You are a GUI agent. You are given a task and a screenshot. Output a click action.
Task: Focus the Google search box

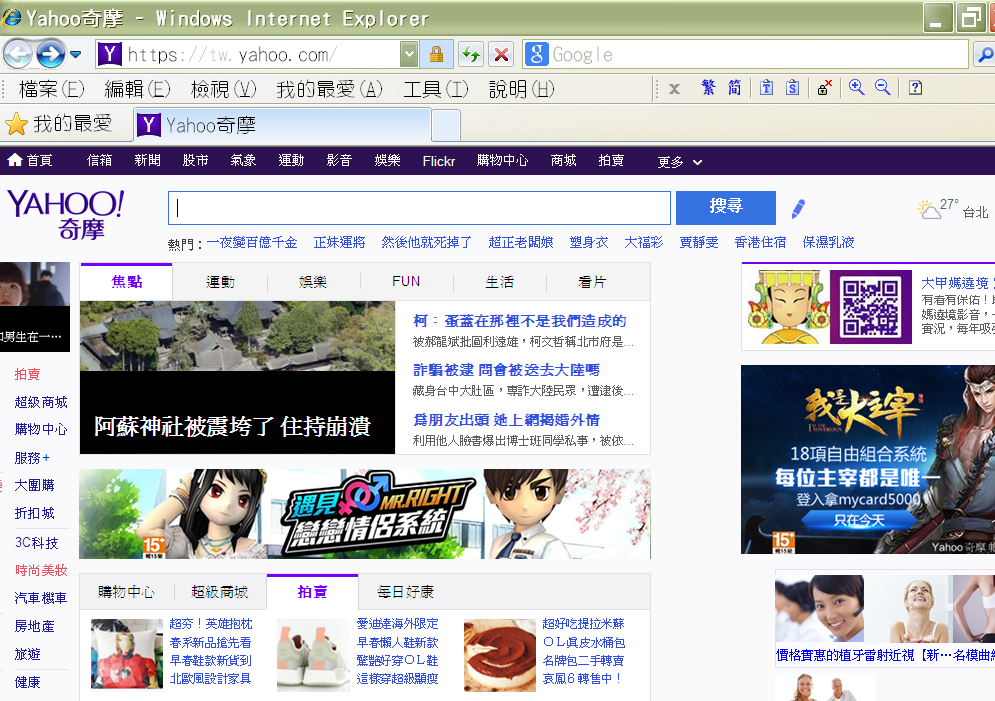click(756, 55)
